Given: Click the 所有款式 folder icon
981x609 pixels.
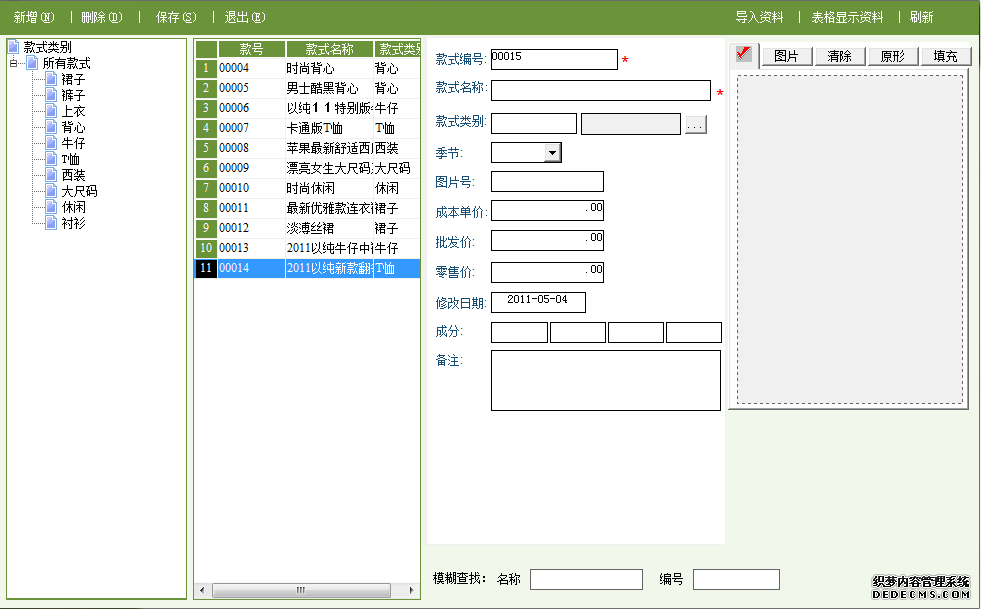Looking at the screenshot, I should pyautogui.click(x=32, y=63).
